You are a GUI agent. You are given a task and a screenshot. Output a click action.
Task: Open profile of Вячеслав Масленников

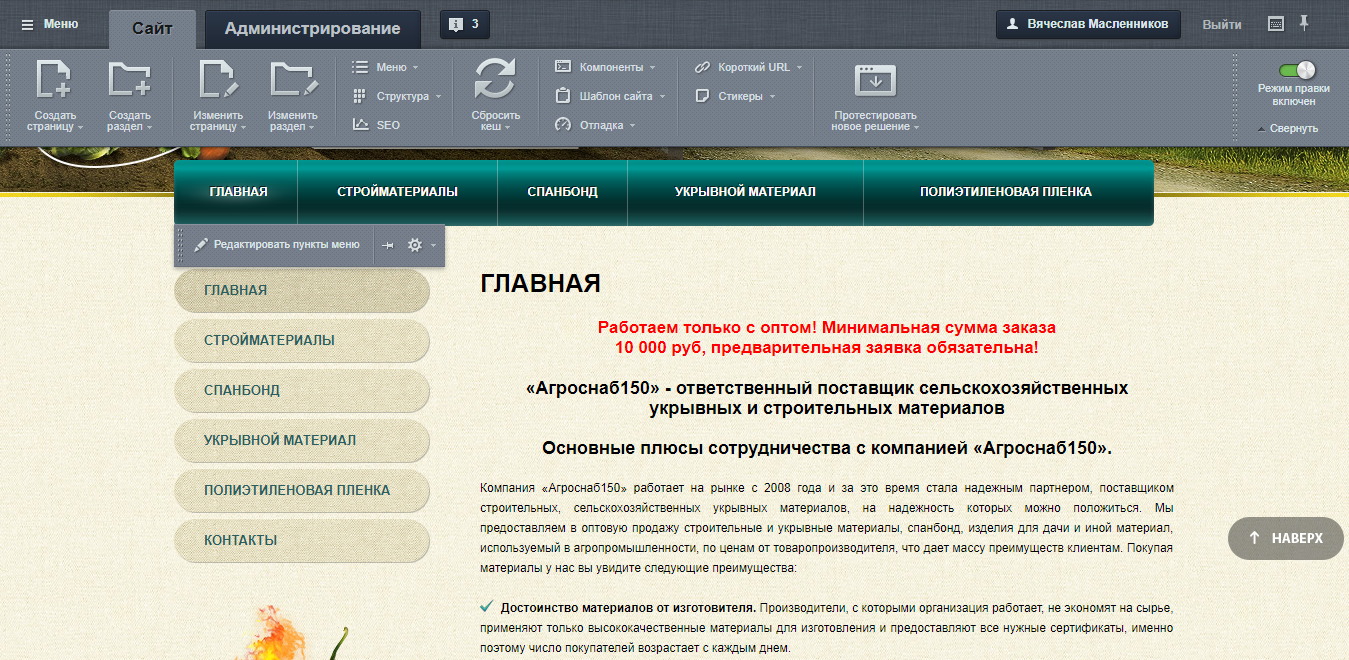point(1088,24)
